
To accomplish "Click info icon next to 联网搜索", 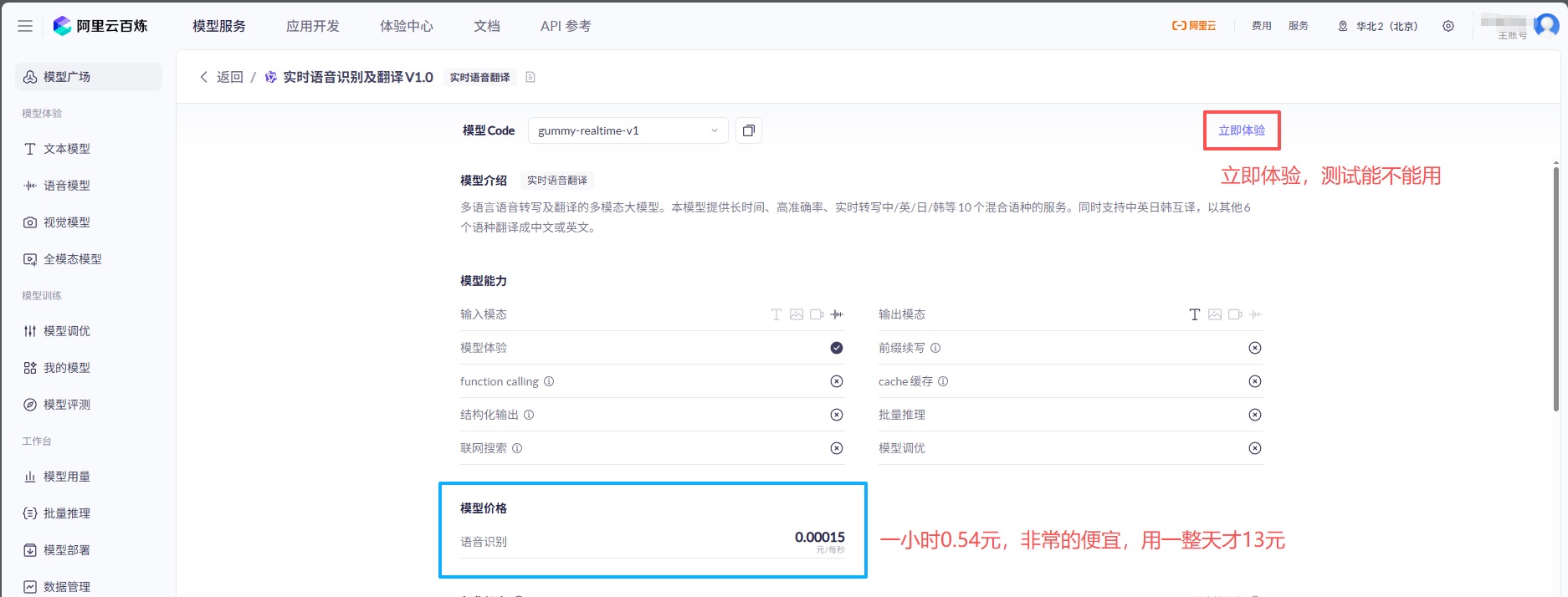I will (517, 448).
